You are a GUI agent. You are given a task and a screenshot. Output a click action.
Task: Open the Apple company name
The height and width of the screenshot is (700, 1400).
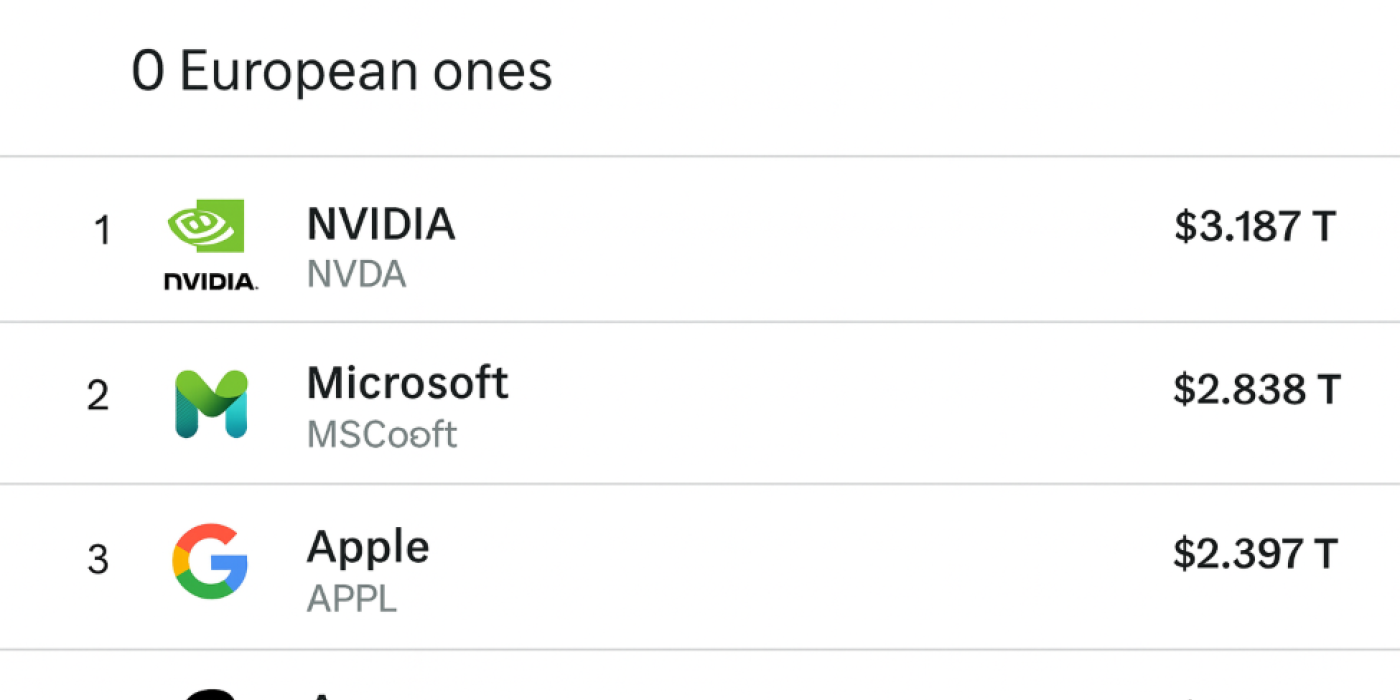click(x=368, y=547)
